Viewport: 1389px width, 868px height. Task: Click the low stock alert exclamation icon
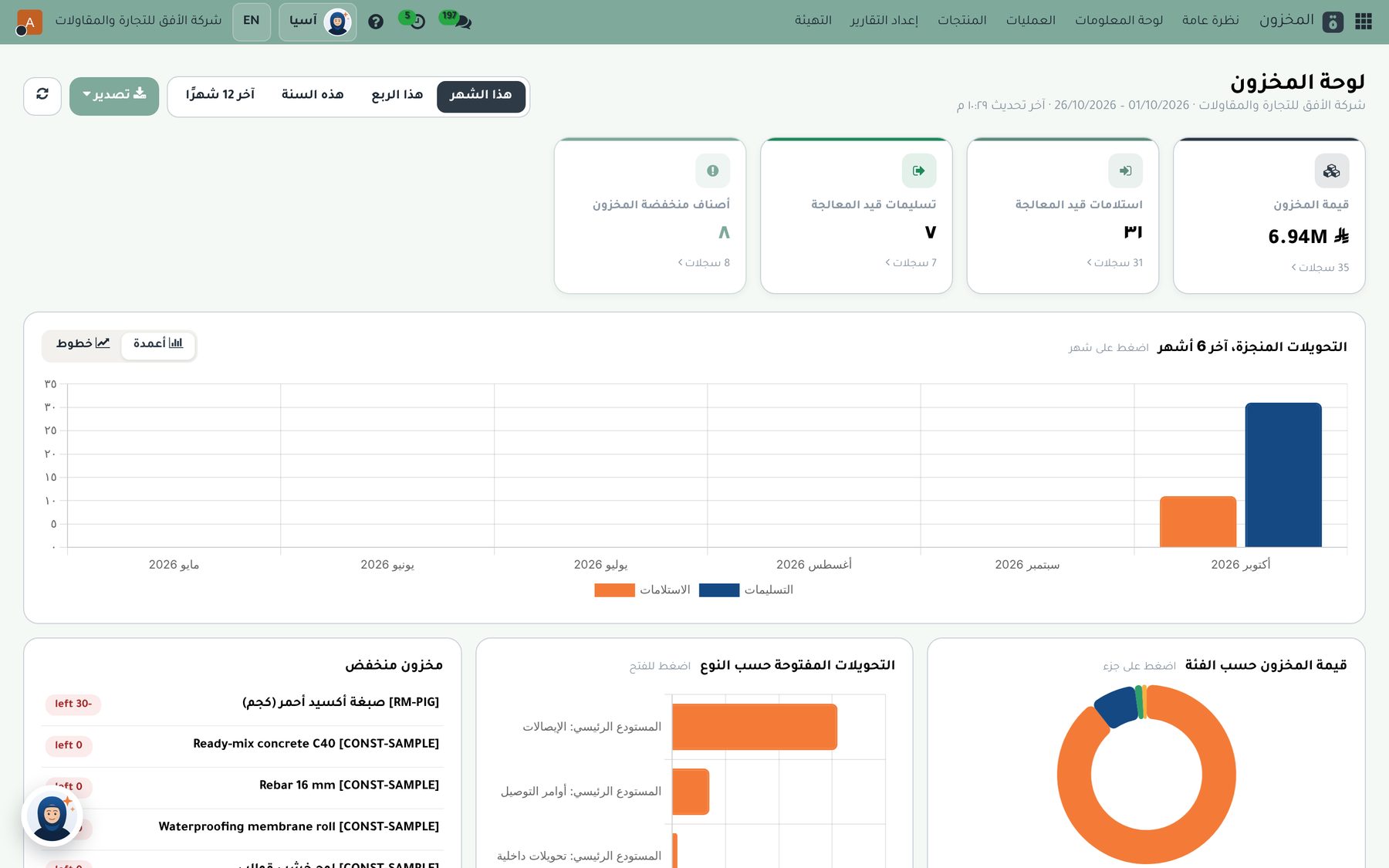click(x=712, y=171)
